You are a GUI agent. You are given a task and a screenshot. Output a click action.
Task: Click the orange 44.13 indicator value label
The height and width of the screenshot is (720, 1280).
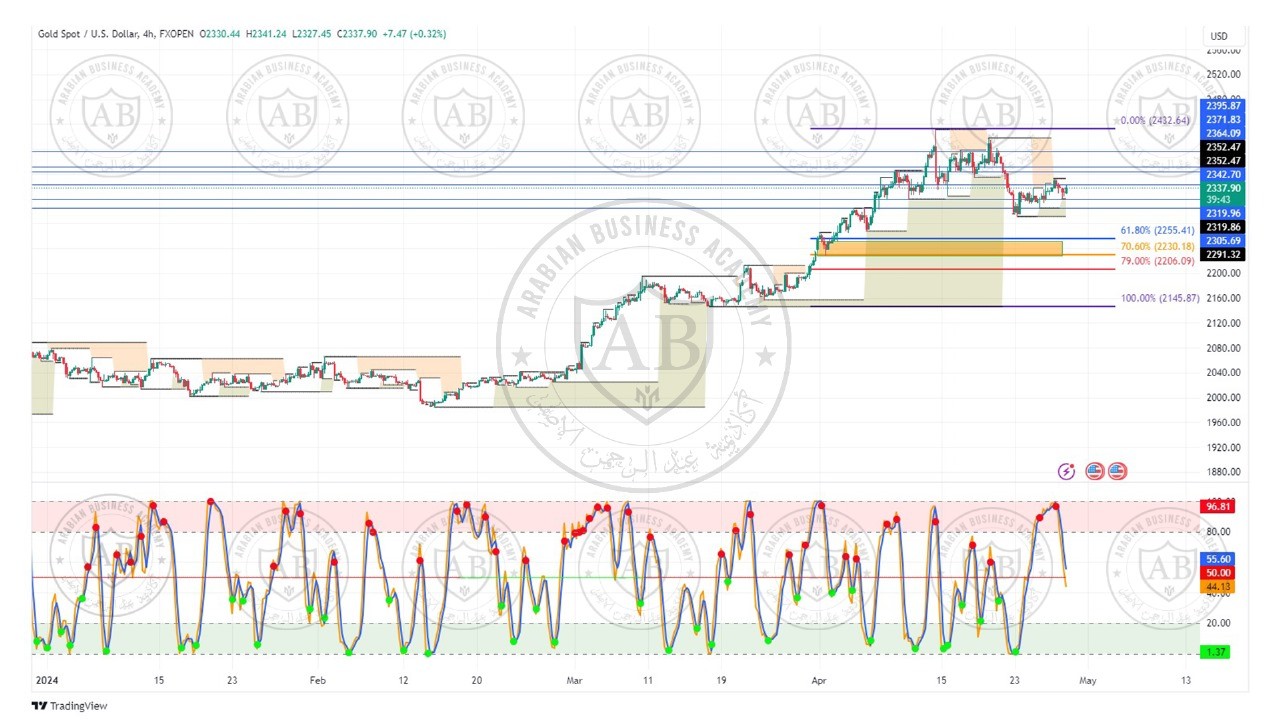[x=1218, y=586]
